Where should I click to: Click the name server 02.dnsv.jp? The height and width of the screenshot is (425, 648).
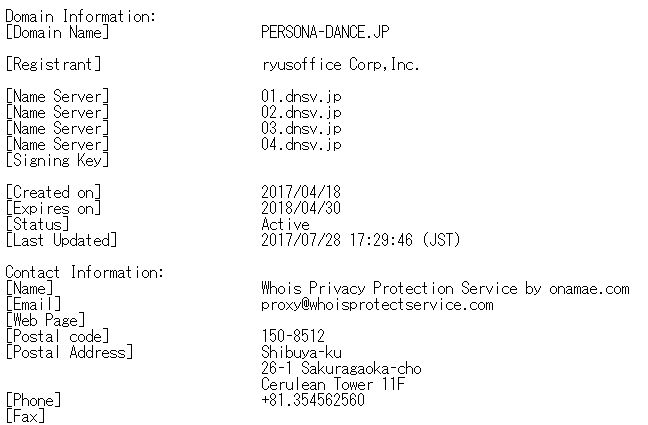click(x=301, y=112)
